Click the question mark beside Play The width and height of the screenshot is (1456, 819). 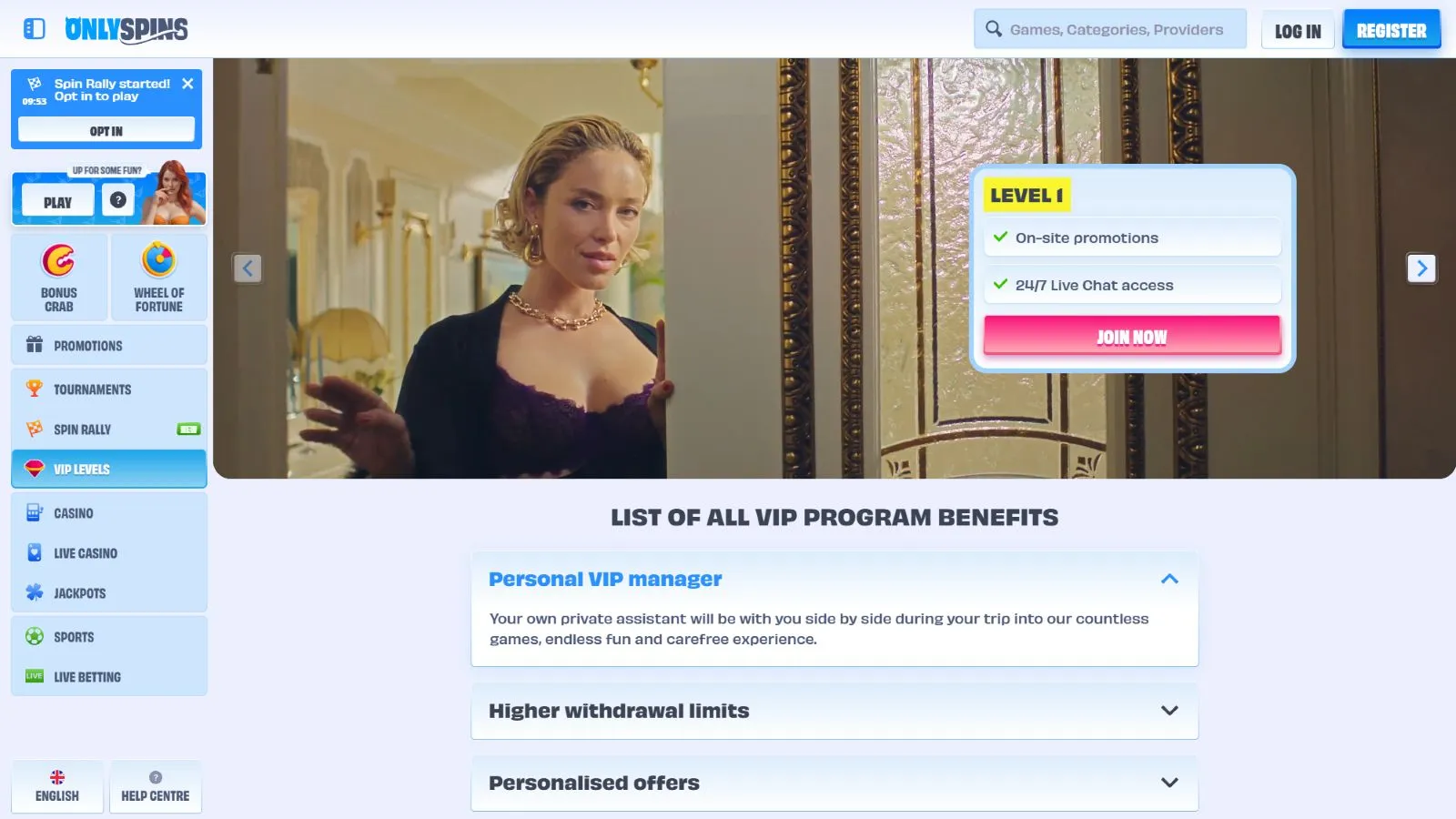pyautogui.click(x=118, y=200)
